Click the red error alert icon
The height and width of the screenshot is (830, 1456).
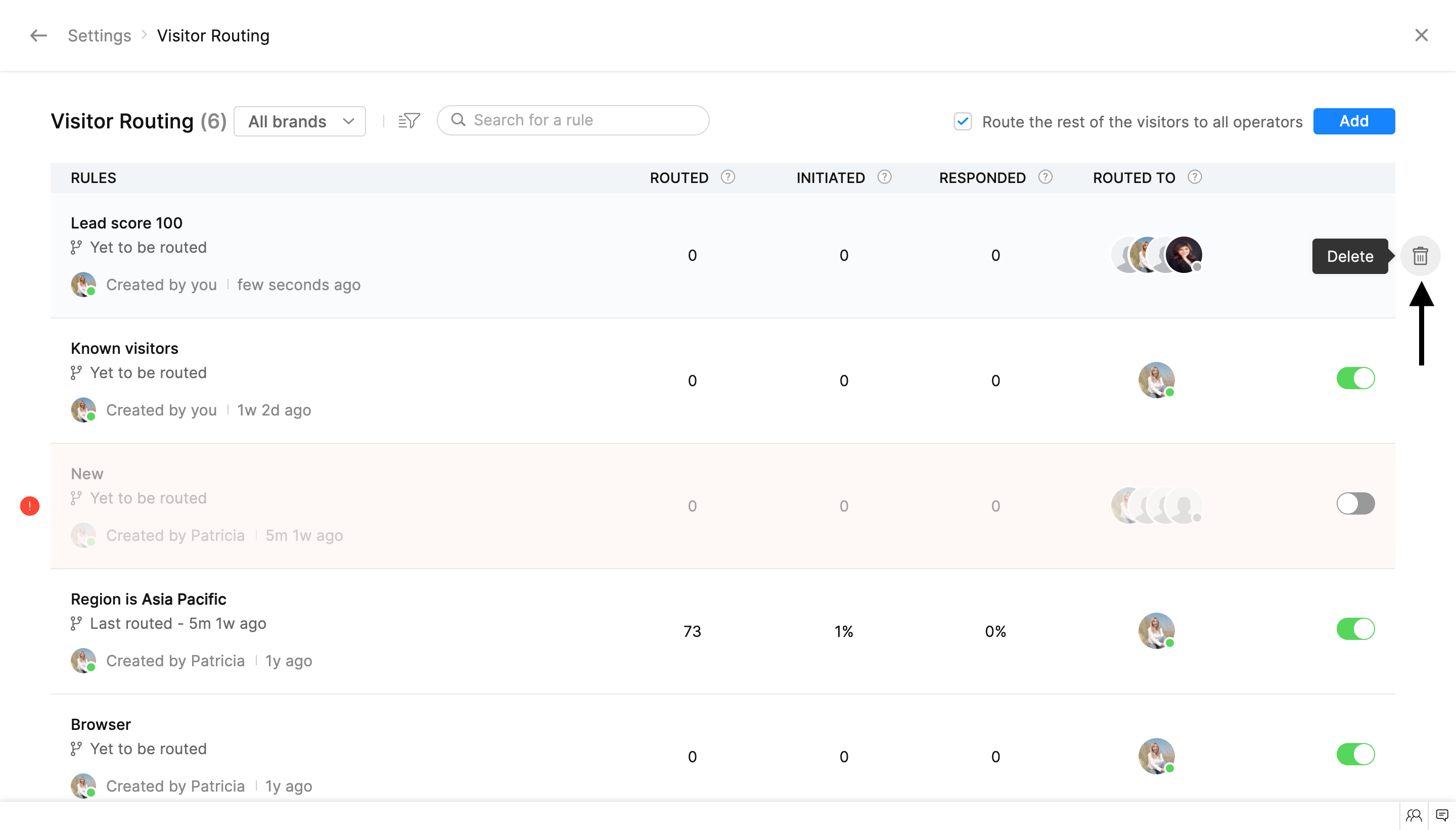pyautogui.click(x=30, y=505)
